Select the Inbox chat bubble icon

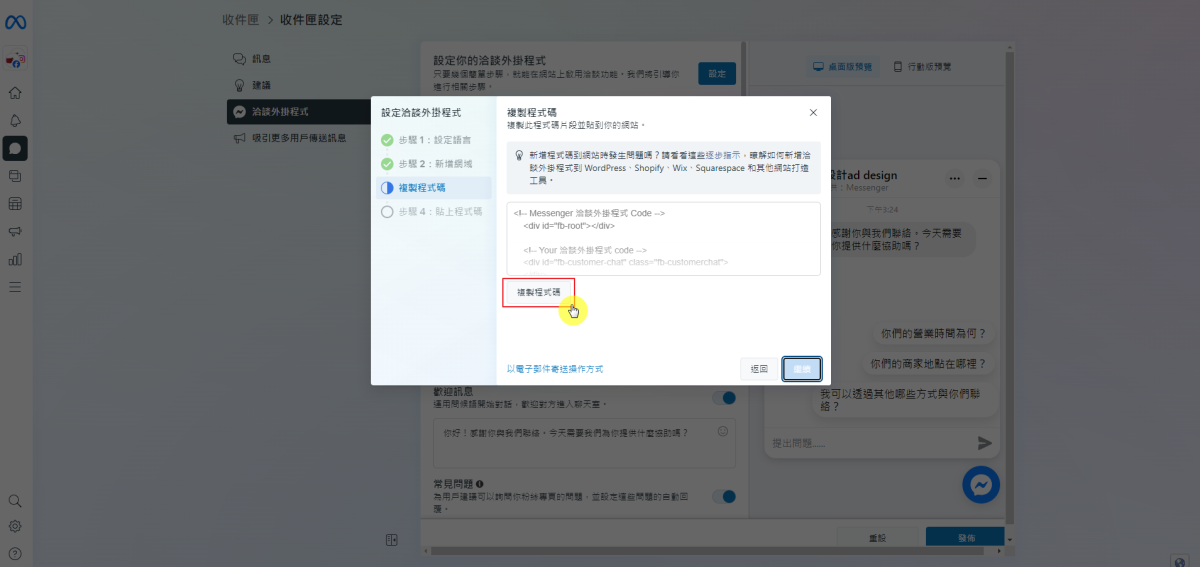coord(15,148)
